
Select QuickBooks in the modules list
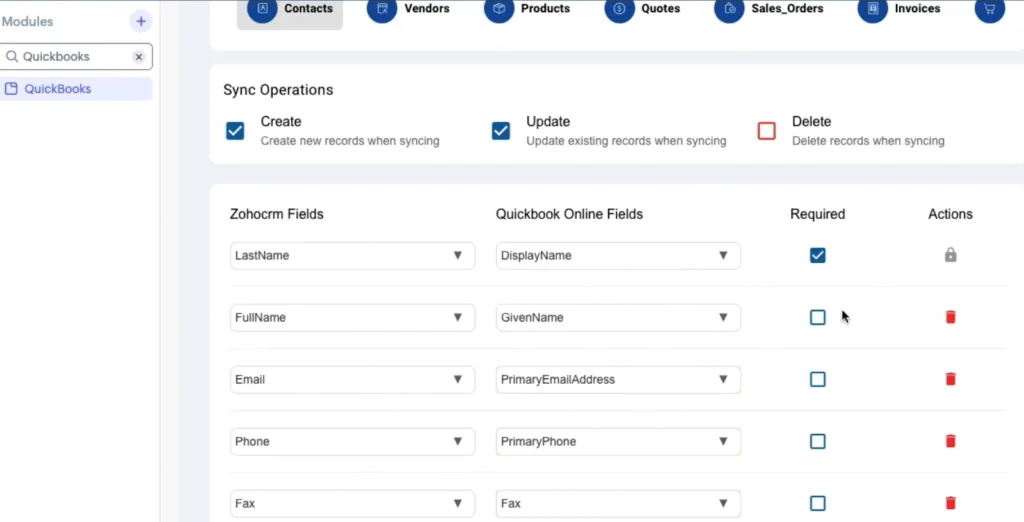pyautogui.click(x=76, y=89)
